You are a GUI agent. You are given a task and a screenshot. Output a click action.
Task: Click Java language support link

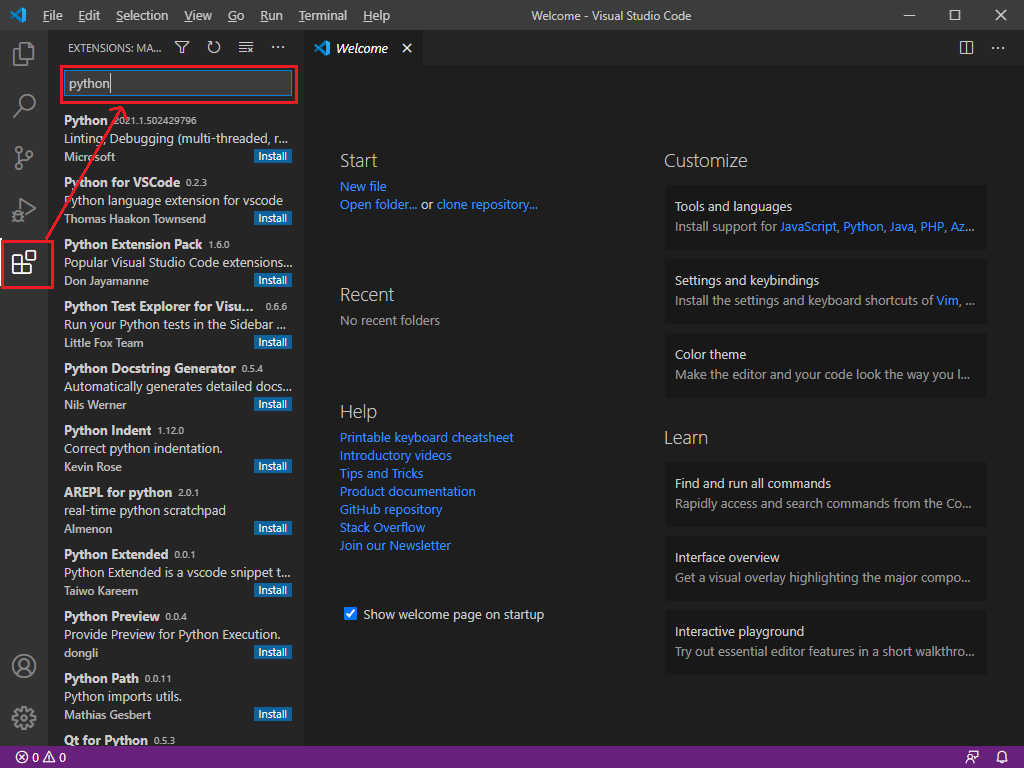click(901, 227)
